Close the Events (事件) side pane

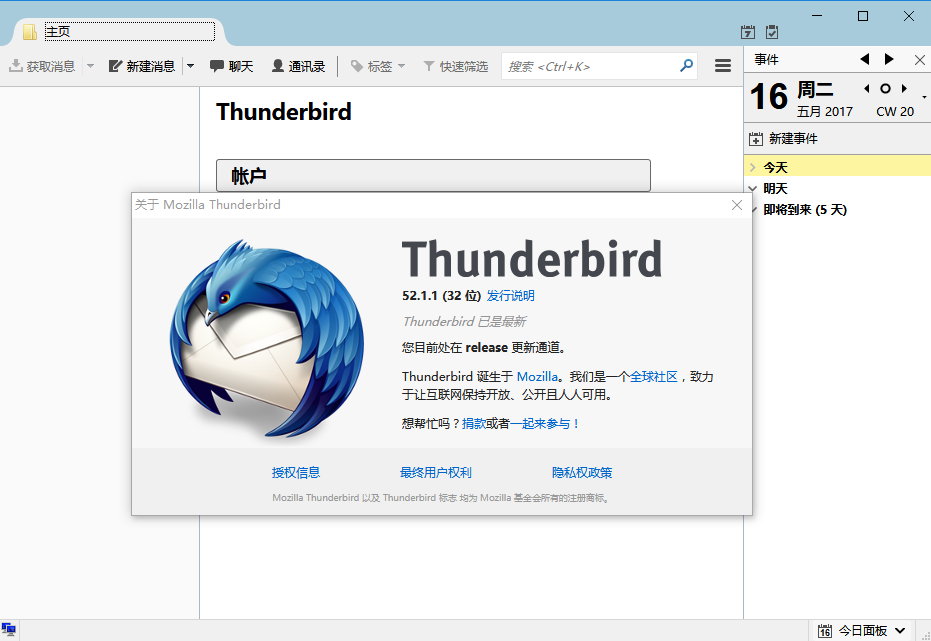(x=920, y=59)
